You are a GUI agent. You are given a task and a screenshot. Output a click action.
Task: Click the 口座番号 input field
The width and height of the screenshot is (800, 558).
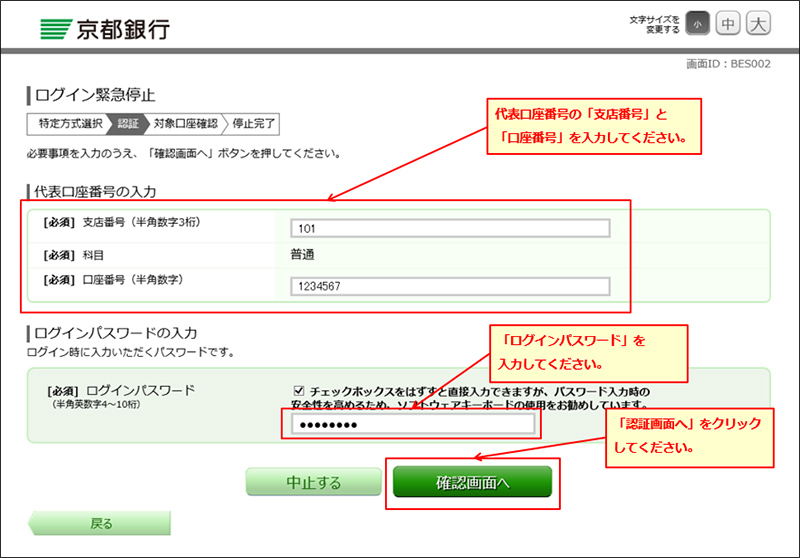coord(450,286)
